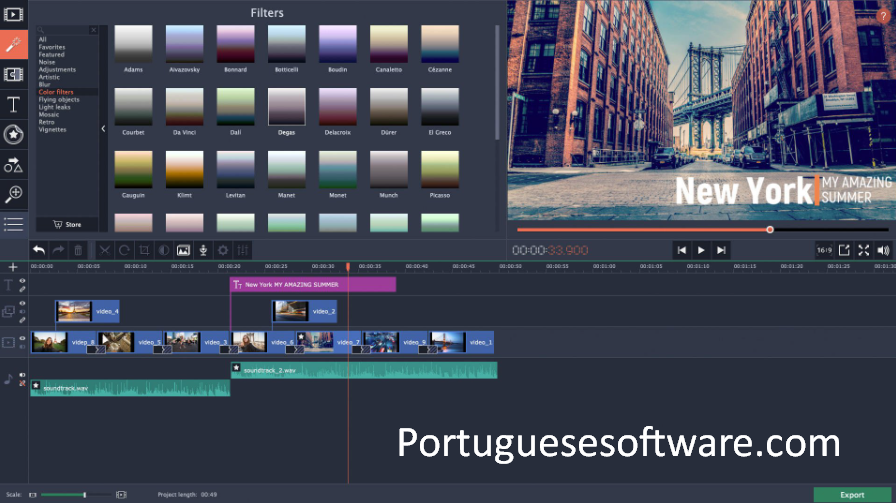Select the soundtrack_2.wav audio clip

[364, 370]
